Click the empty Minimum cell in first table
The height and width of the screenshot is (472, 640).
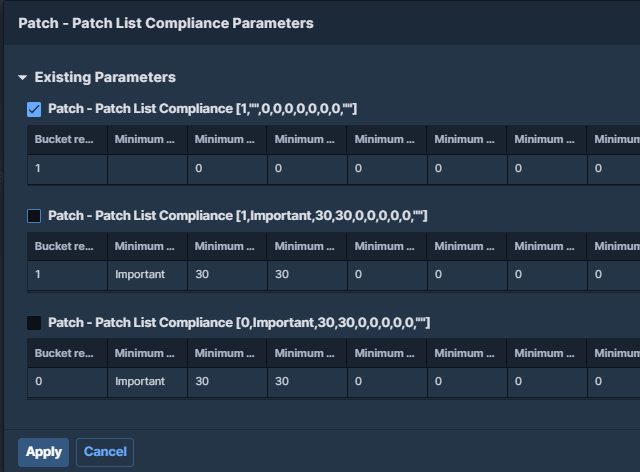click(146, 168)
